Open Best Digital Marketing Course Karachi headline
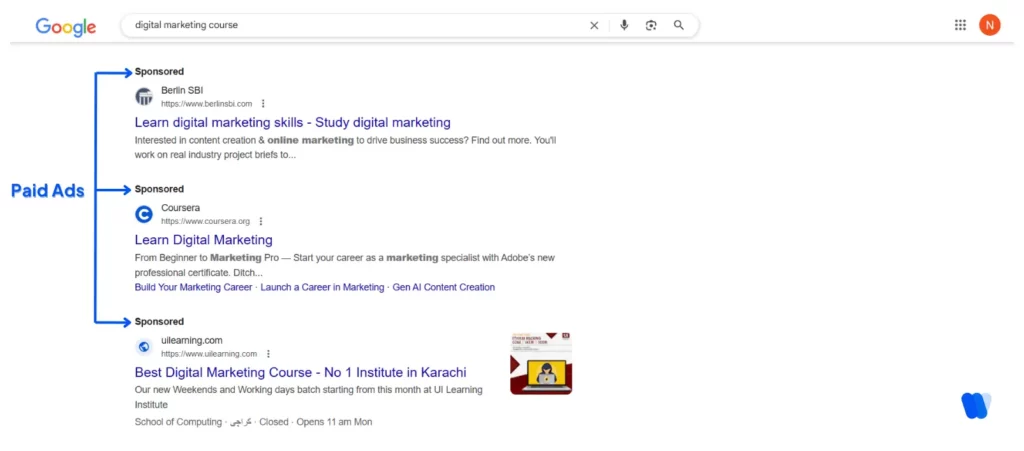This screenshot has height=451, width=1024. (x=300, y=373)
